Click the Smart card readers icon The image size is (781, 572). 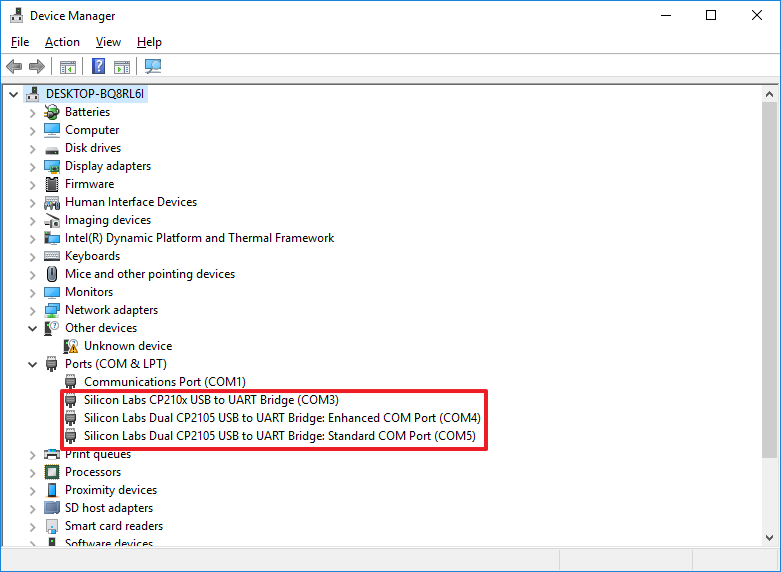point(52,526)
